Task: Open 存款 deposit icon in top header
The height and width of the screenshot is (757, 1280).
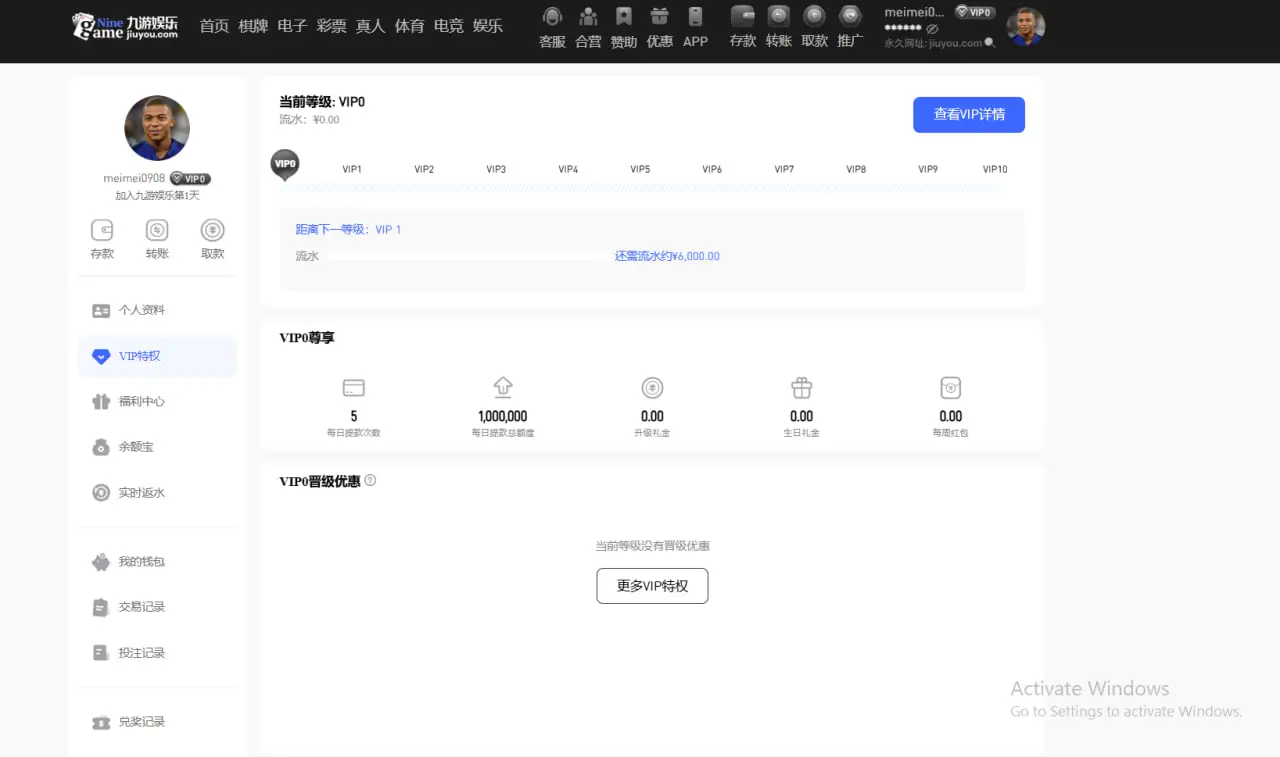Action: coord(742,17)
